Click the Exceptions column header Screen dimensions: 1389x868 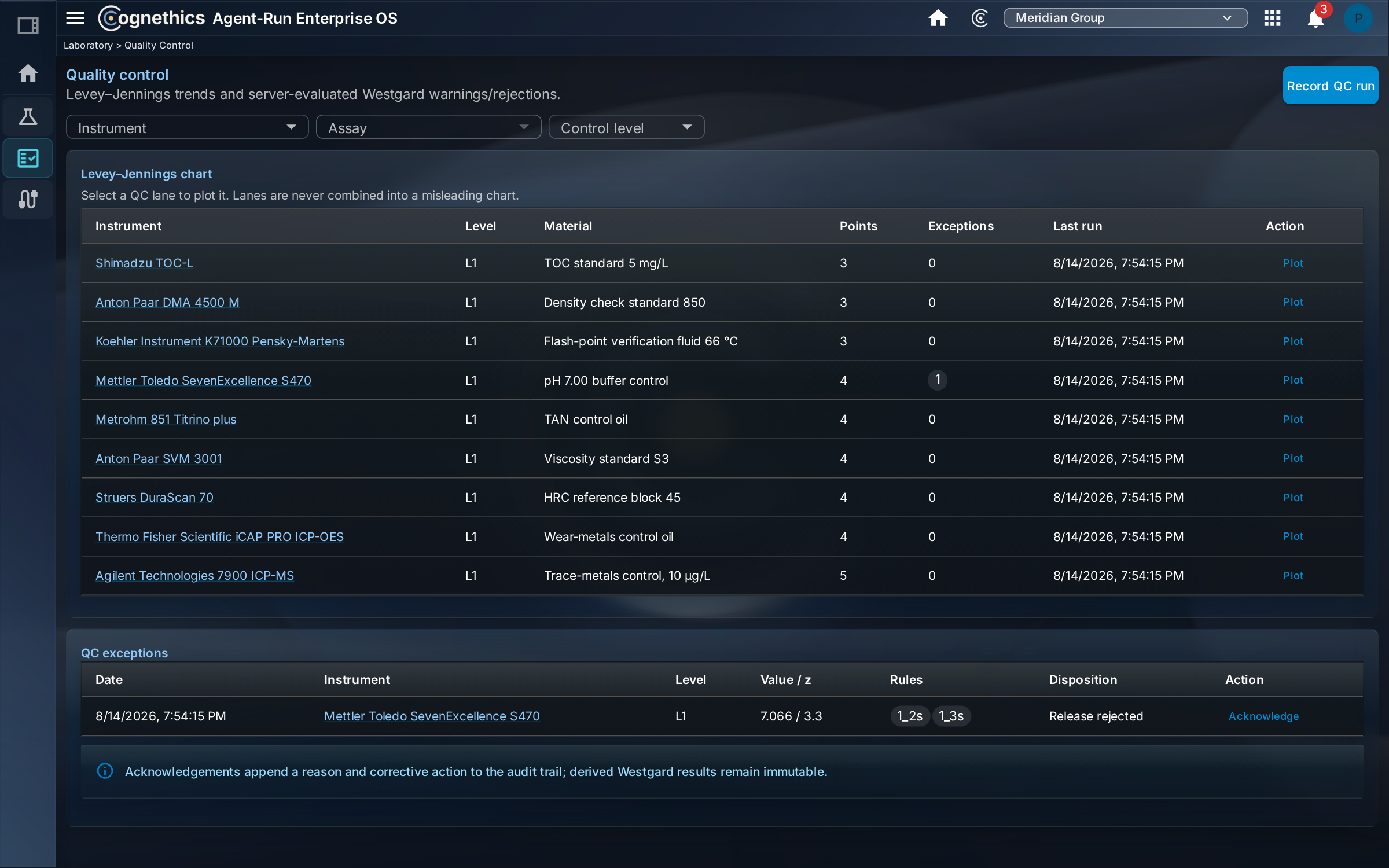pos(961,226)
